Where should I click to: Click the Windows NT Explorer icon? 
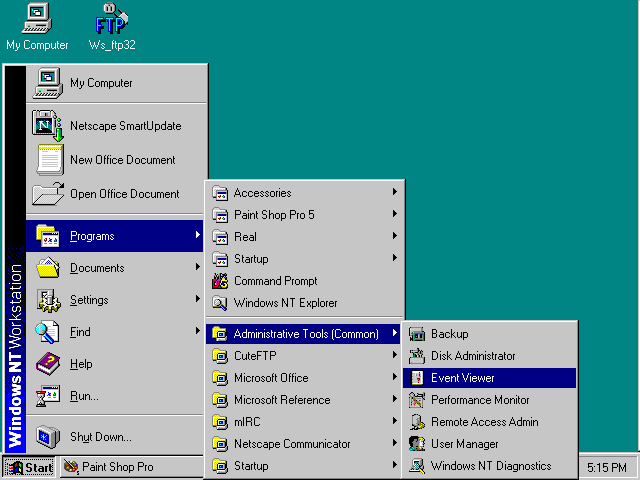[x=220, y=303]
